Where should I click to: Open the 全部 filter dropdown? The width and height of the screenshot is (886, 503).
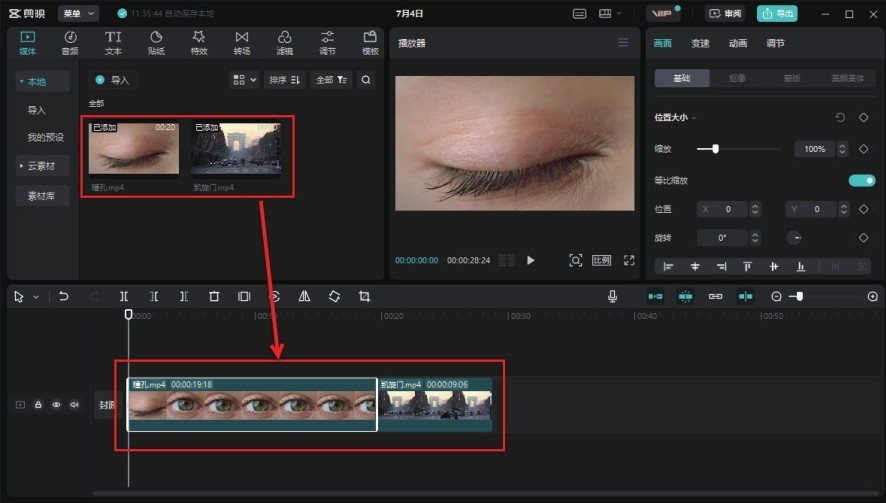click(x=331, y=80)
